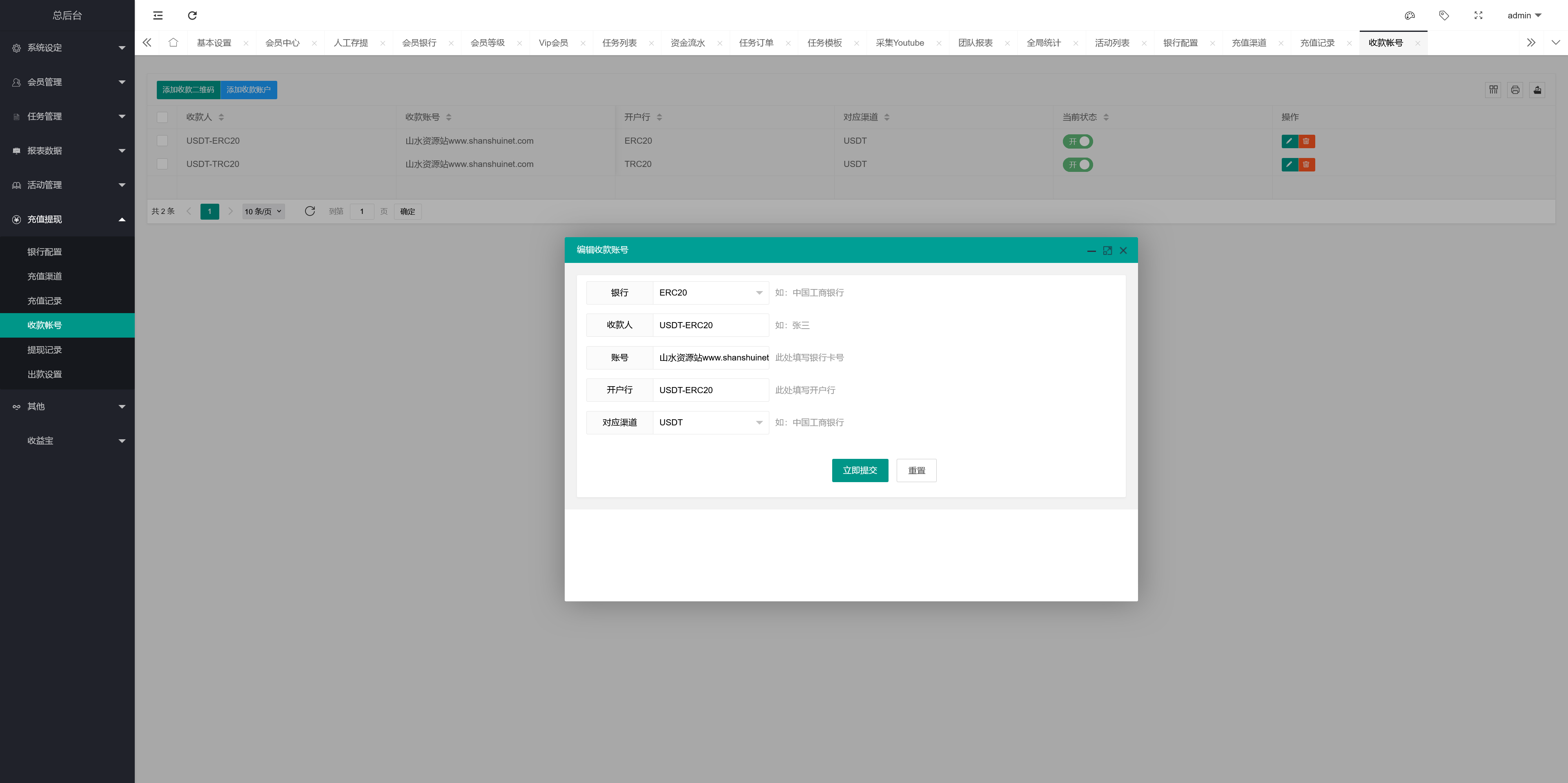
Task: Open 提现记录 in the sidebar
Action: 45,350
